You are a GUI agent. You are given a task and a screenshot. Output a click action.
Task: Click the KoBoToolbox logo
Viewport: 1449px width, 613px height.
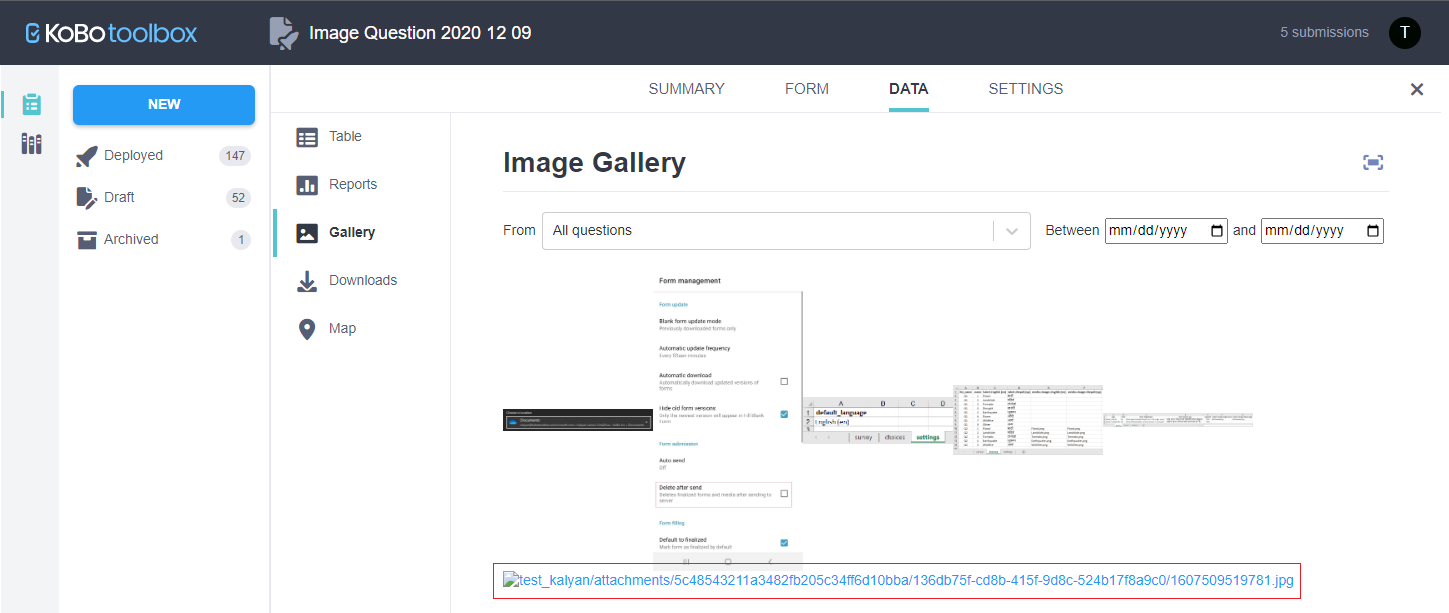point(110,32)
